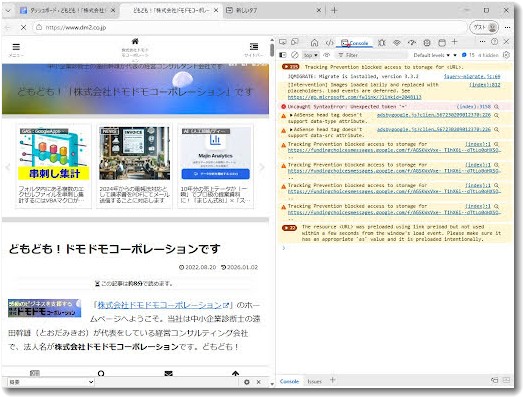
Task: Switch to Console tab in bottom drawer
Action: pyautogui.click(x=289, y=381)
